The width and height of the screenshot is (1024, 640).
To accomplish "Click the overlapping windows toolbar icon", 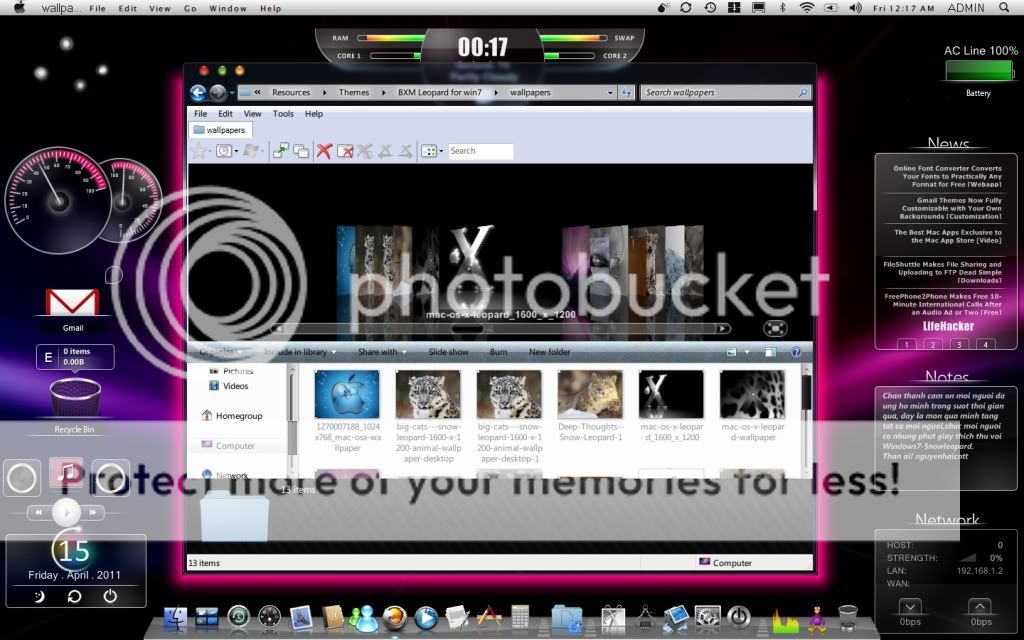I will pyautogui.click(x=301, y=151).
